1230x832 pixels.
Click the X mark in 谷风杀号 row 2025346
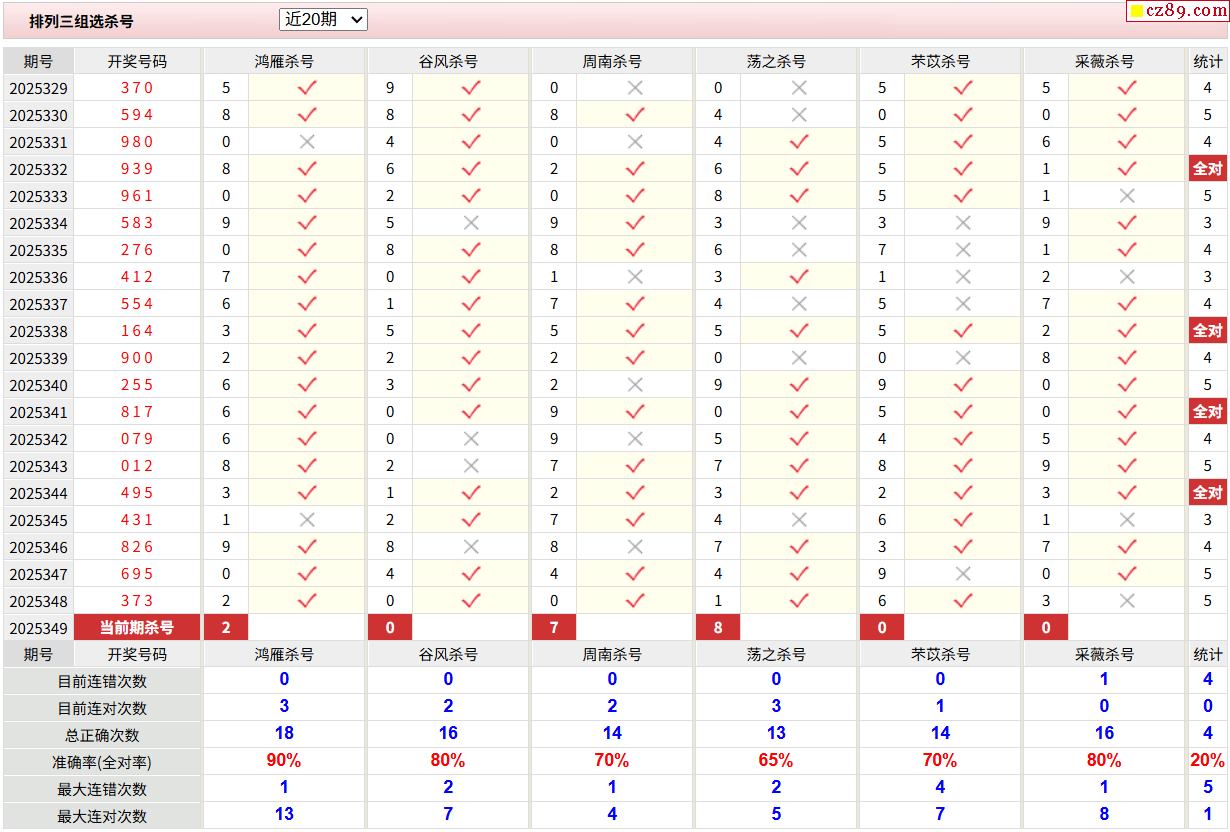click(471, 547)
